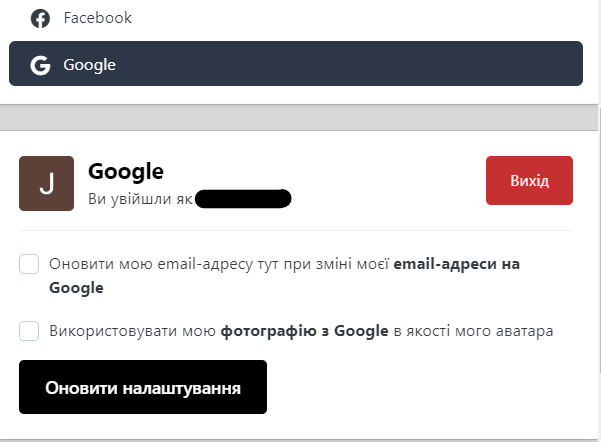The height and width of the screenshot is (442, 601).
Task: Select the highlighted Google provider entry
Action: 295,65
